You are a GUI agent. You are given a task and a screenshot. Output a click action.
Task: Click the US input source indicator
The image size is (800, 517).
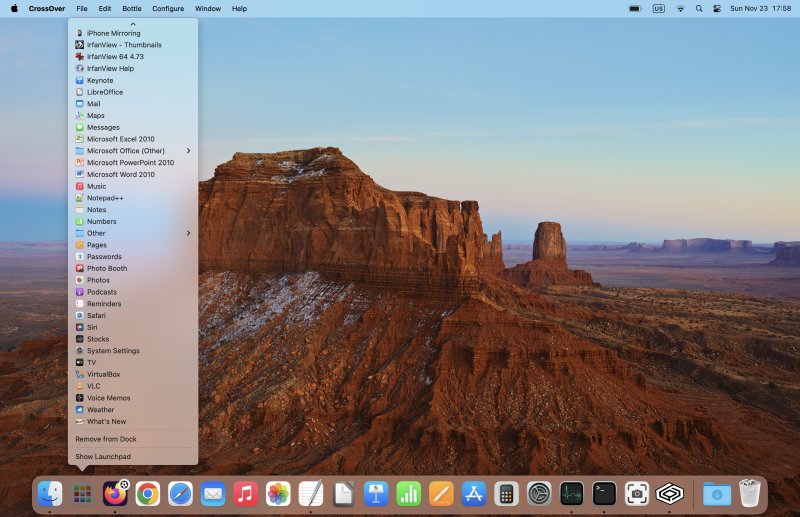(658, 8)
